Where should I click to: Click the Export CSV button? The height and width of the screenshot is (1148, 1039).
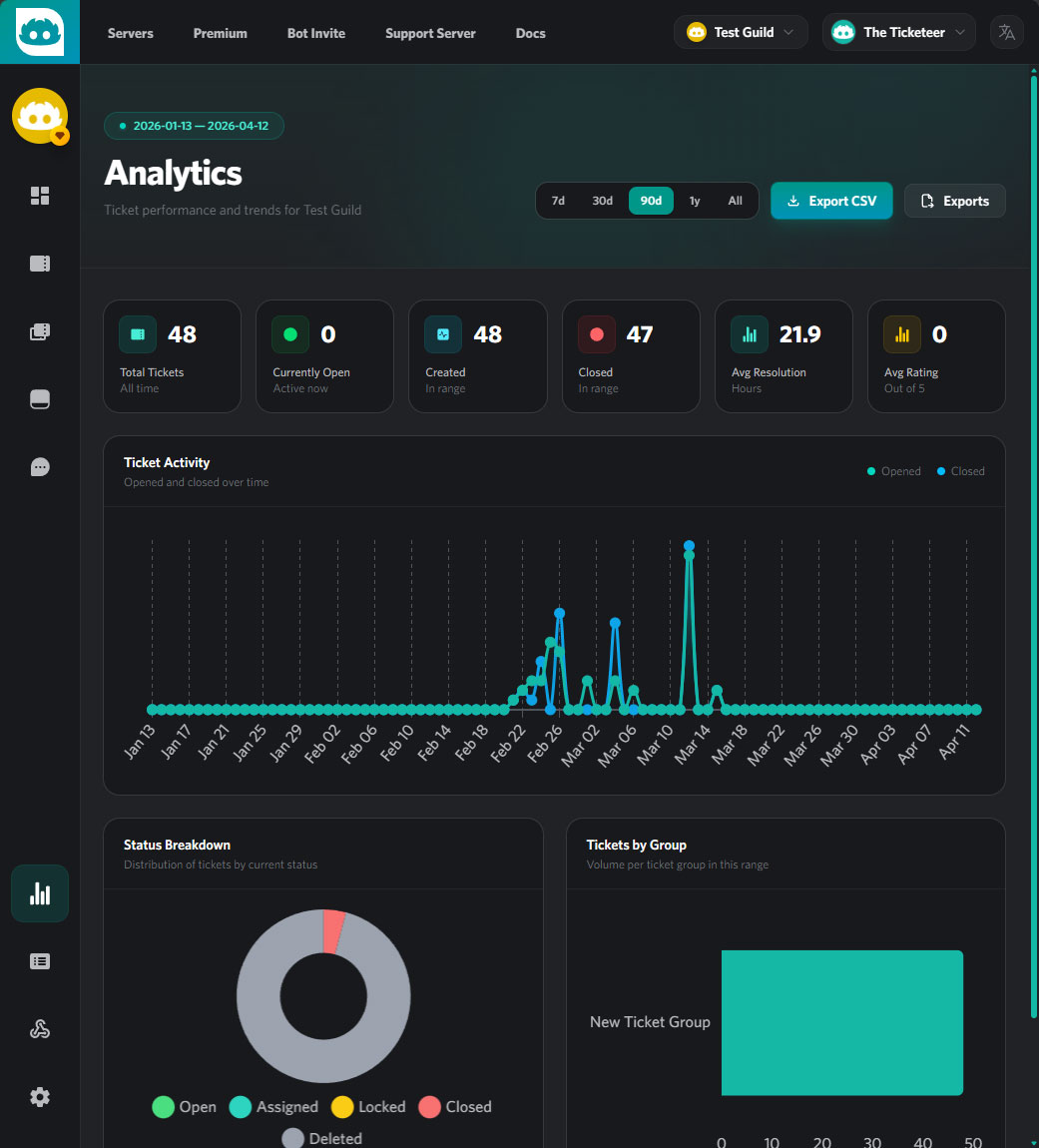831,200
